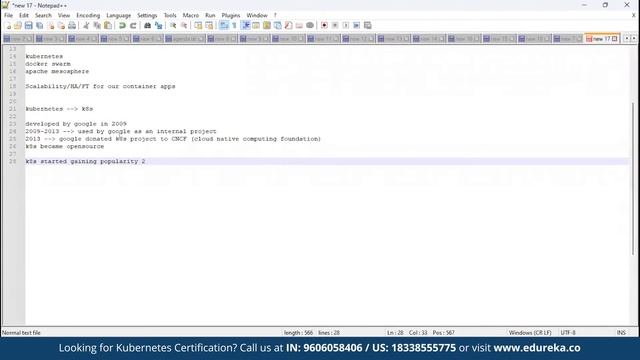Click the Save recorded macro icon
The image size is (640, 360).
click(x=367, y=25)
